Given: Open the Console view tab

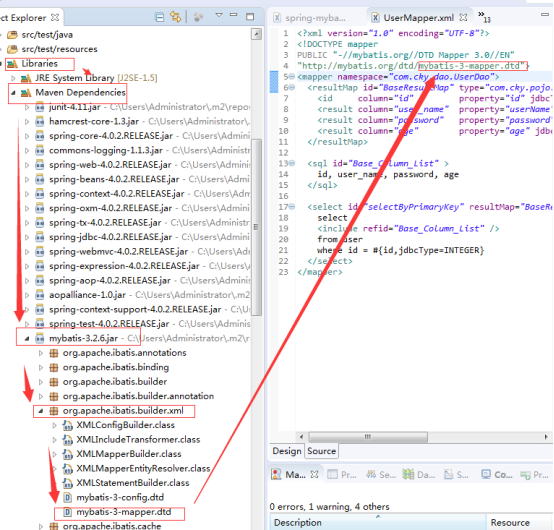Looking at the screenshot, I should pyautogui.click(x=497, y=475).
